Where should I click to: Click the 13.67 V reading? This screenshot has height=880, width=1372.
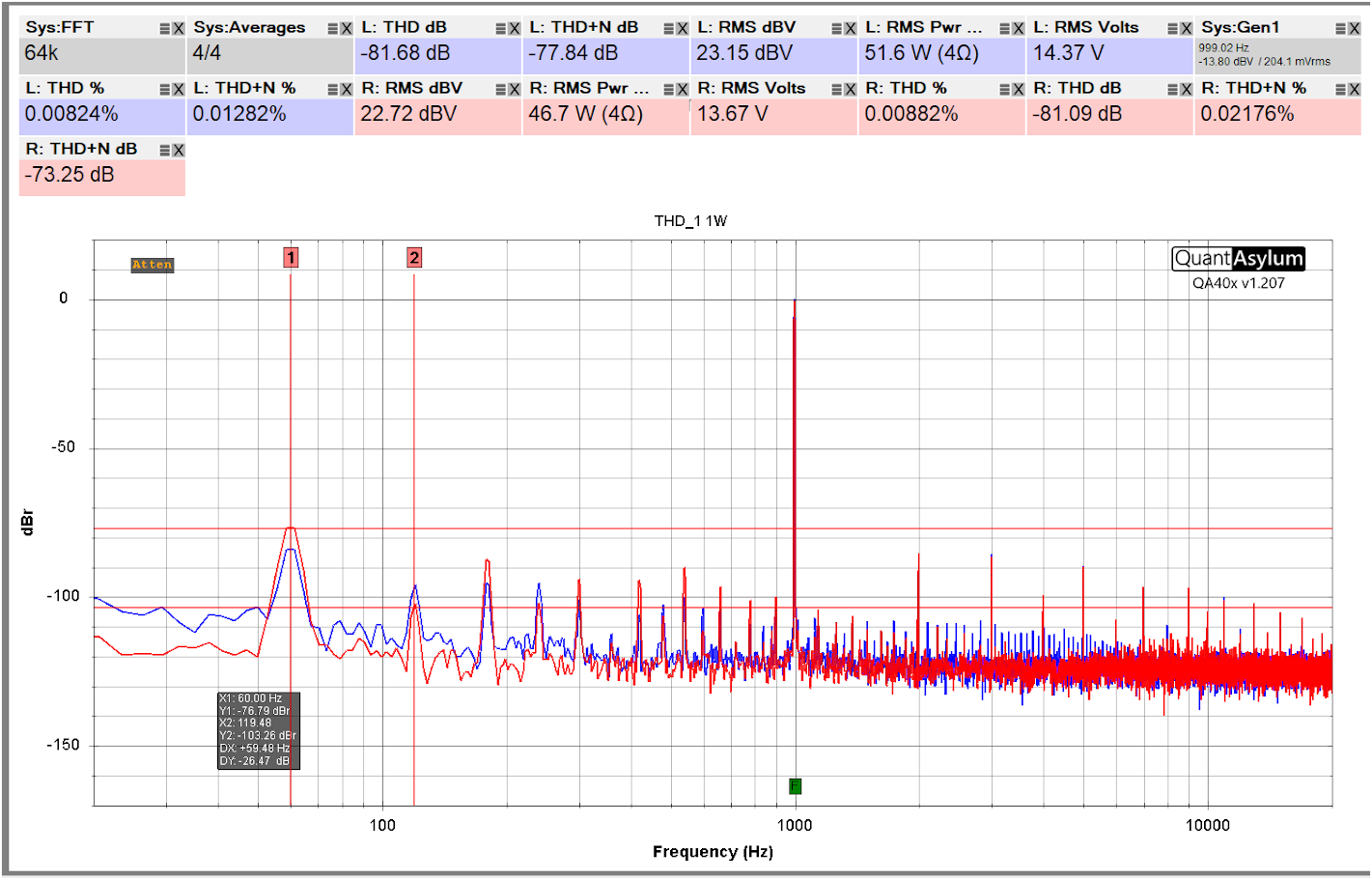click(x=733, y=114)
